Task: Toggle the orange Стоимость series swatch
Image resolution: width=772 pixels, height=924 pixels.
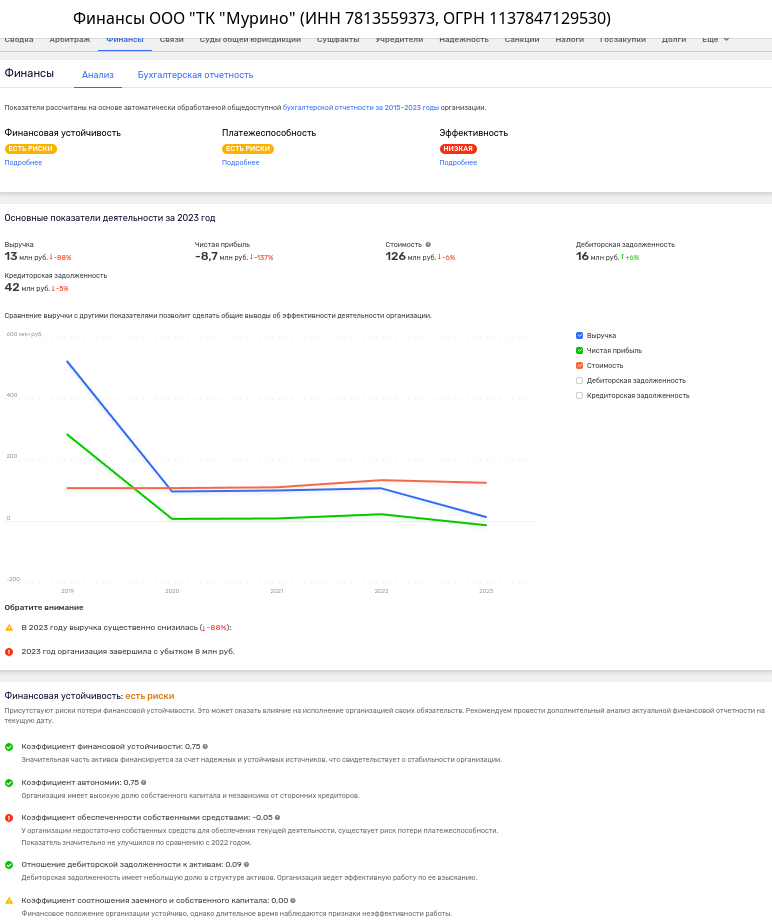Action: click(580, 365)
